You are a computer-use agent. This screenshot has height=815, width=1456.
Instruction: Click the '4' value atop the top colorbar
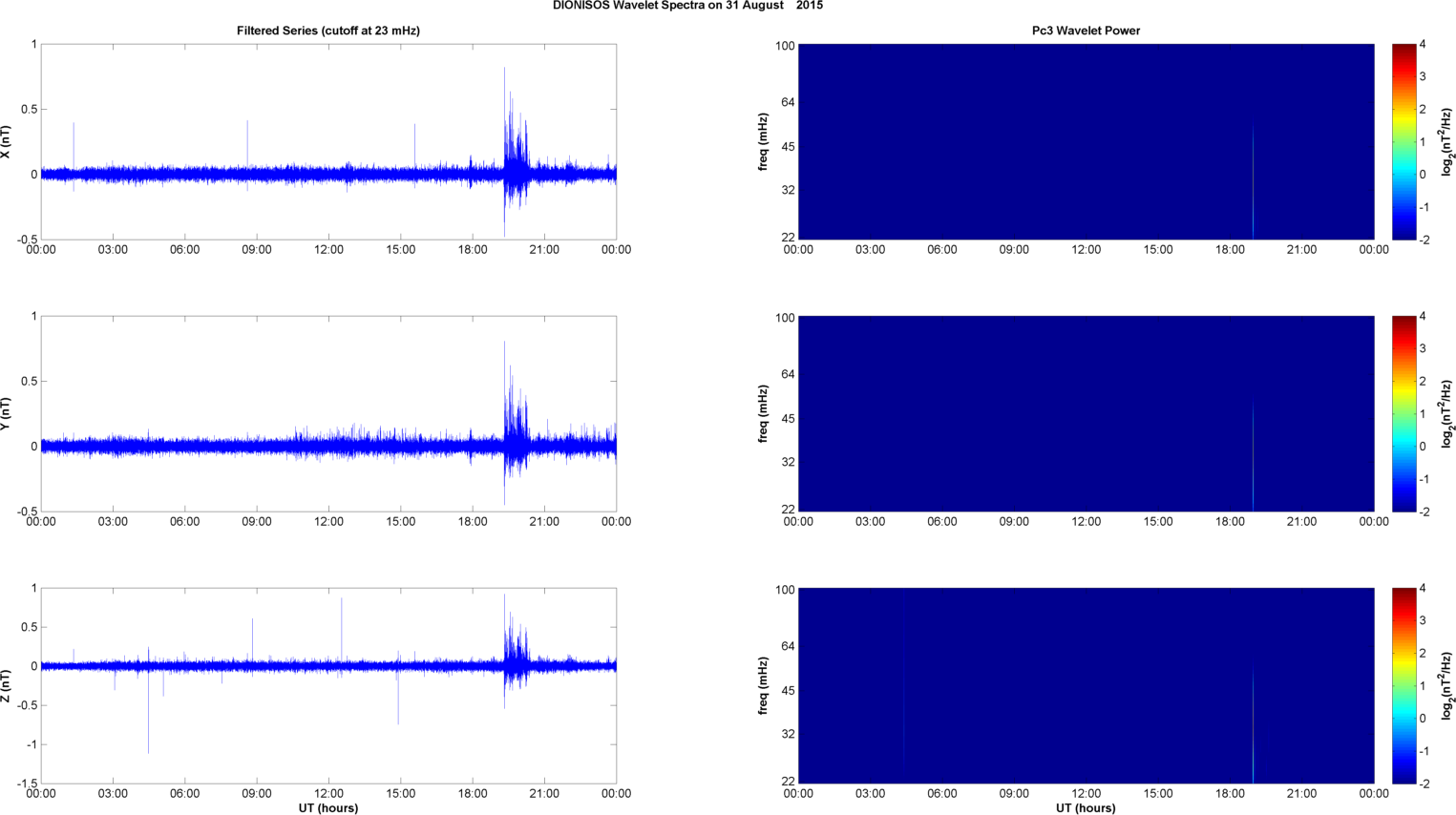(1423, 44)
